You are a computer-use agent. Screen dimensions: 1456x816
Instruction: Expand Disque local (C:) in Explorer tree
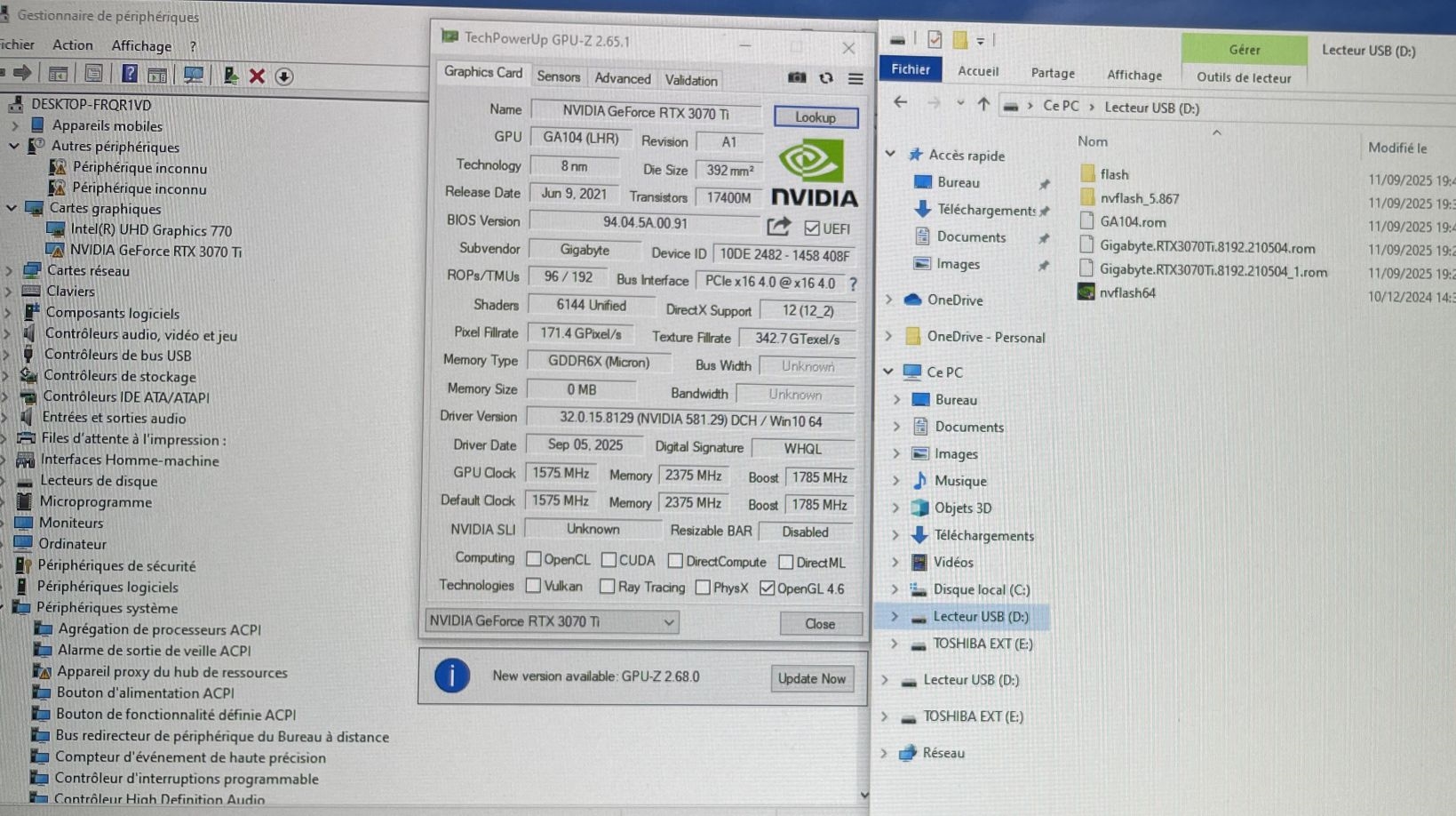tap(895, 588)
